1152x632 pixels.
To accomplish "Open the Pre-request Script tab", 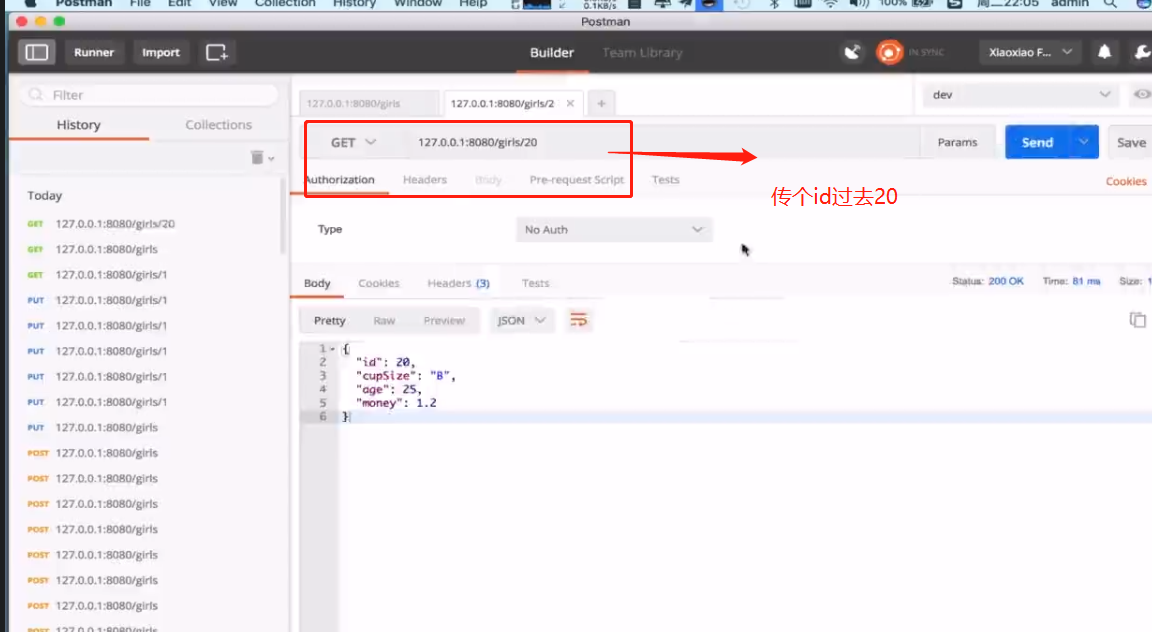I will 577,179.
